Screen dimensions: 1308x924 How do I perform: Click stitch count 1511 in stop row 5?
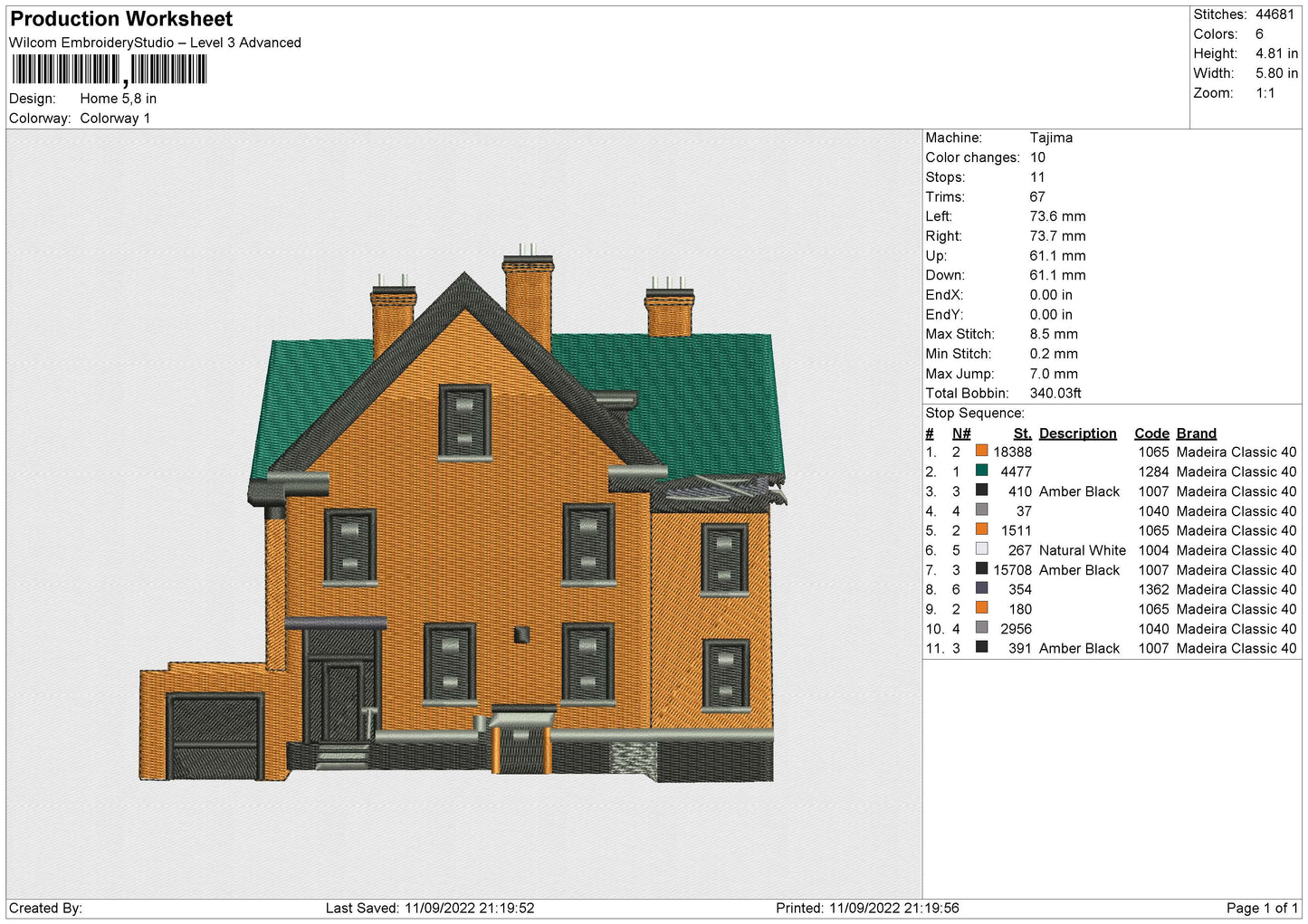point(1016,530)
